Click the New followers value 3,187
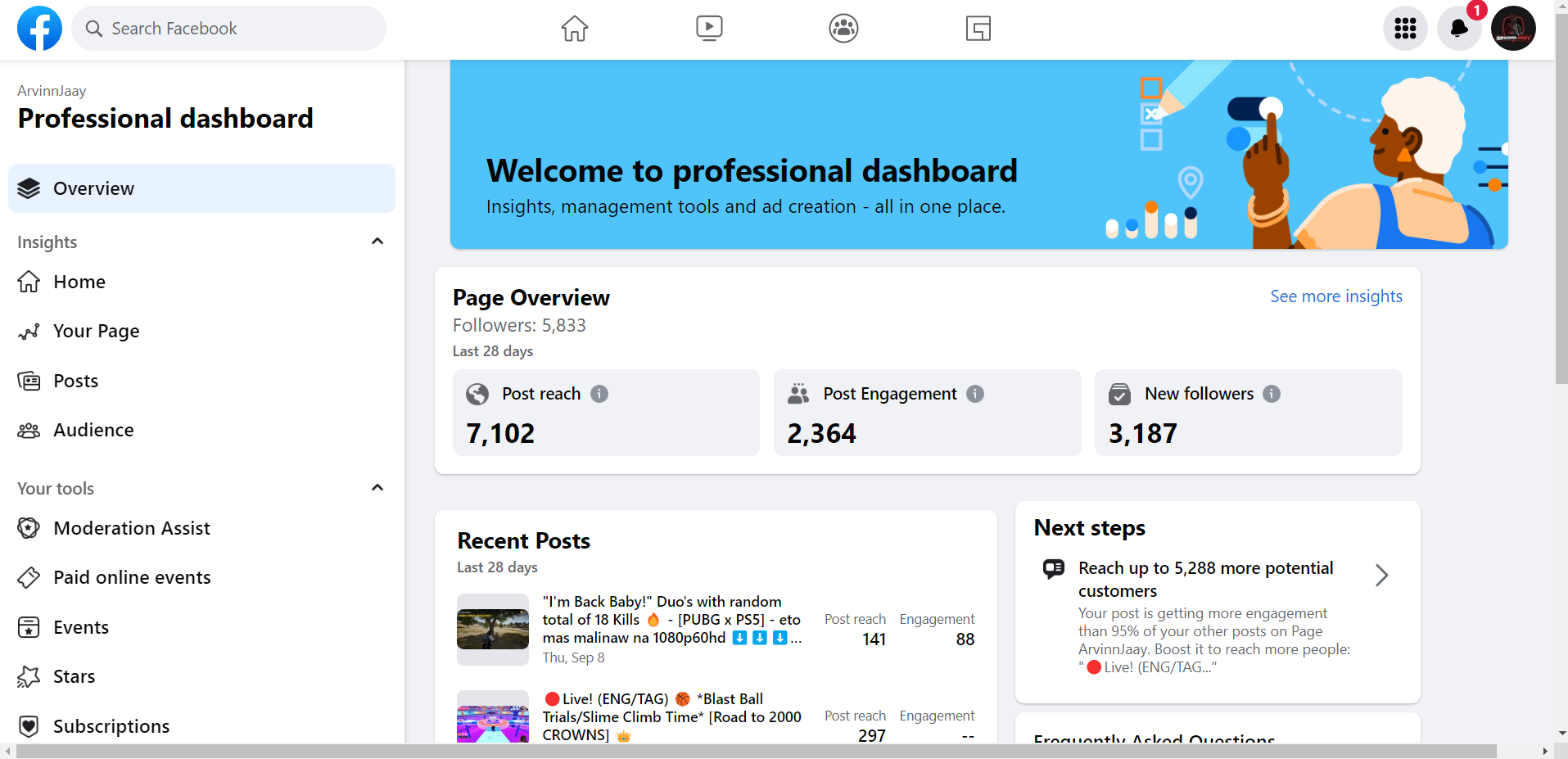This screenshot has width=1568, height=759. [1143, 433]
